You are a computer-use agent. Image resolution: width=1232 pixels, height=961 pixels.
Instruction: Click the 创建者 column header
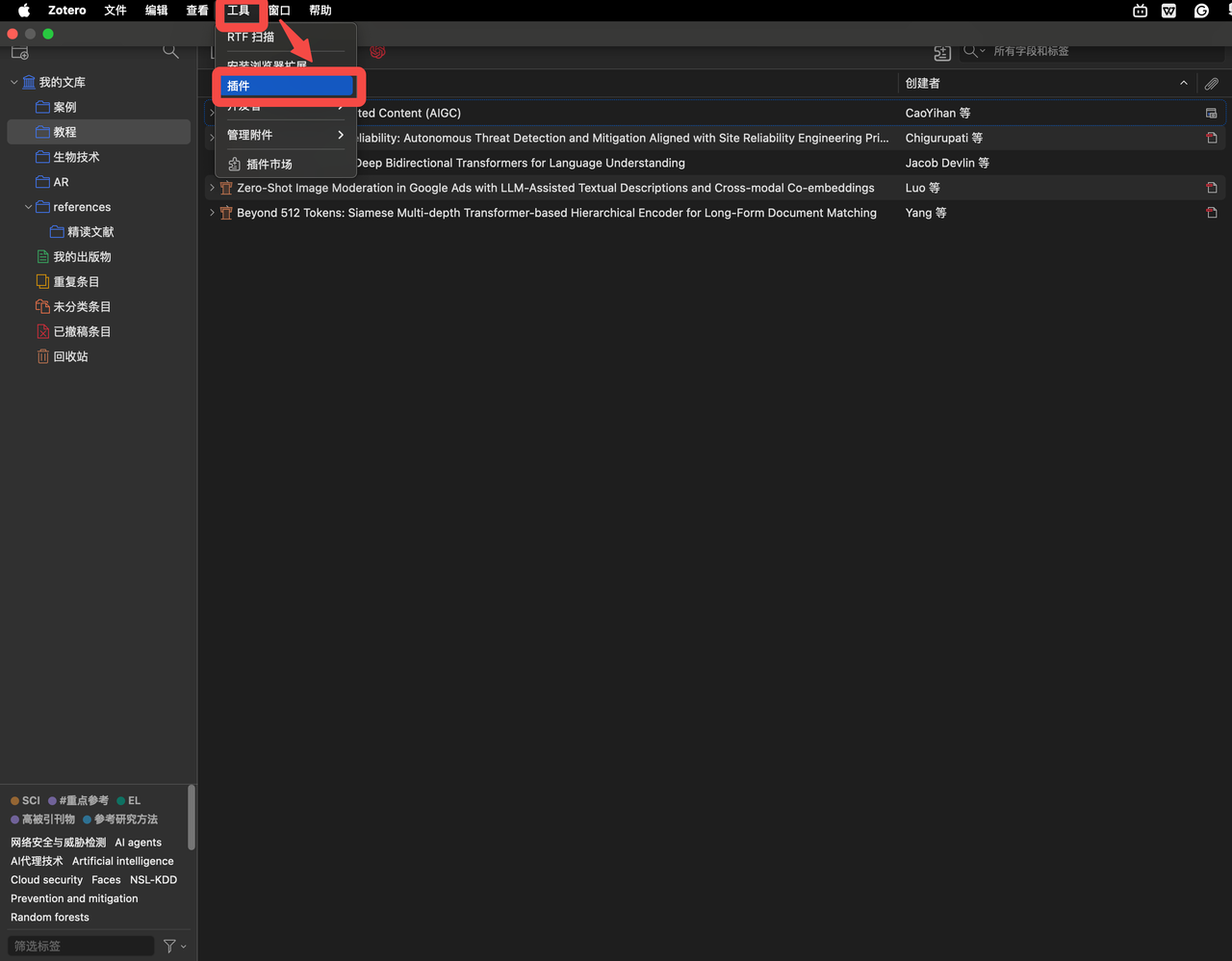click(1047, 84)
